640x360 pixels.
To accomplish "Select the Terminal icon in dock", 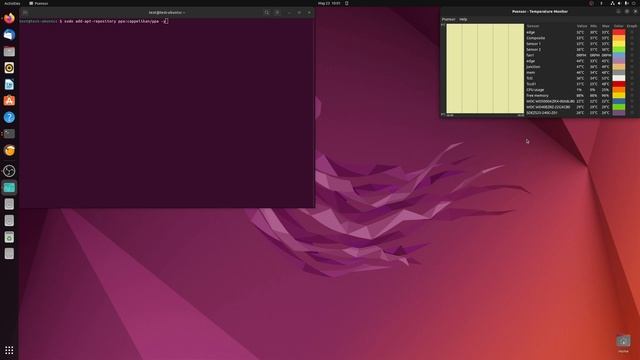I will click(x=9, y=134).
